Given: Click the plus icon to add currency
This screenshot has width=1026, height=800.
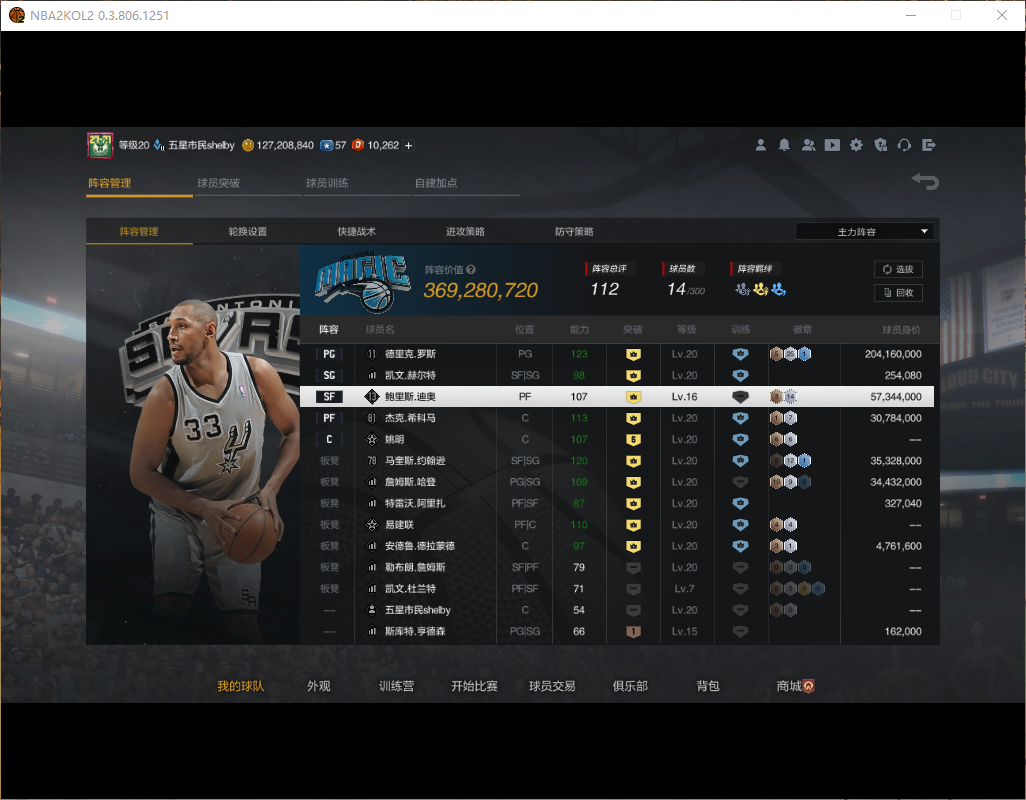Looking at the screenshot, I should point(408,146).
